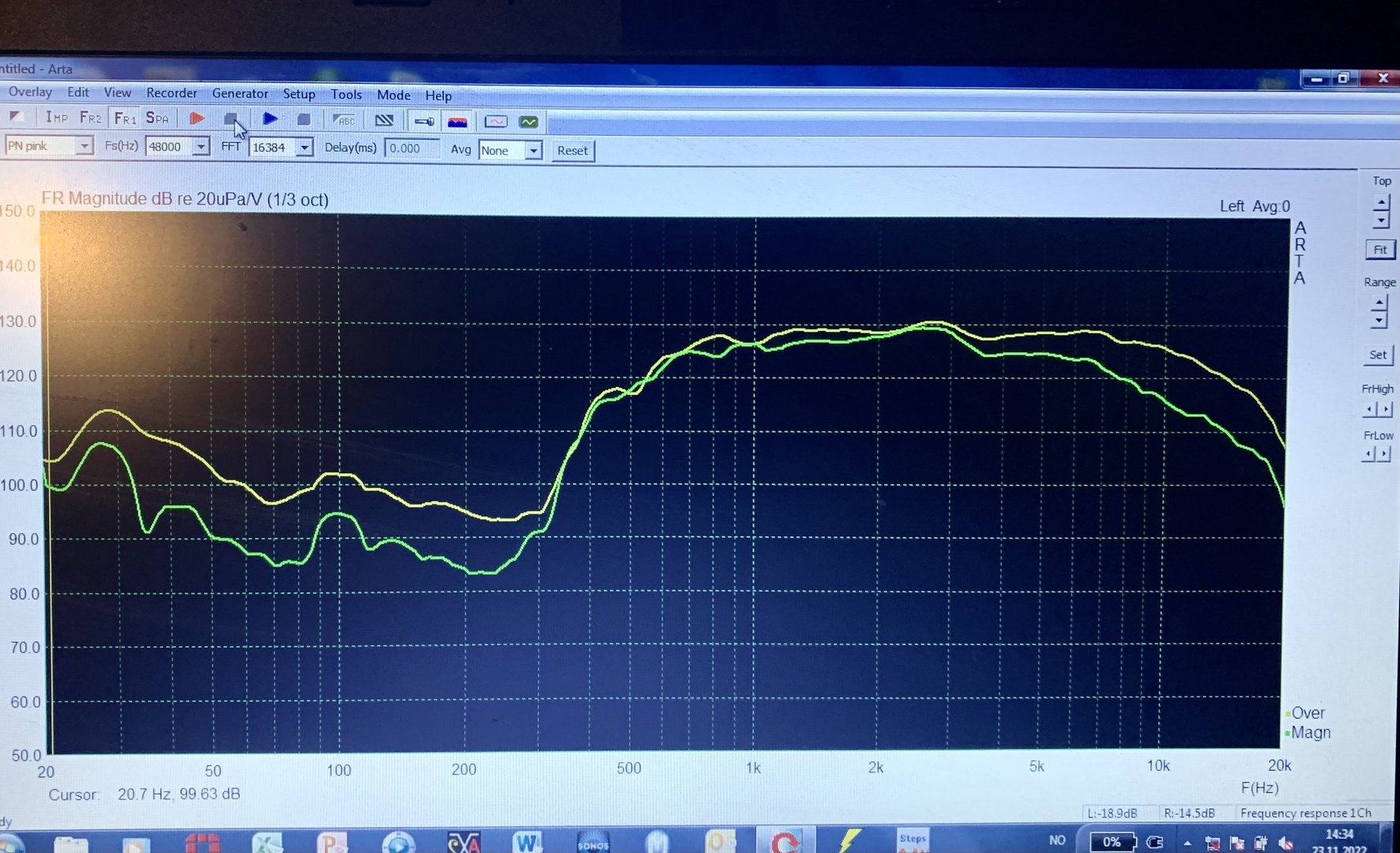Screen dimensions: 1400x853
Task: Click the yellow lightning bolt taskbar icon
Action: 849,841
